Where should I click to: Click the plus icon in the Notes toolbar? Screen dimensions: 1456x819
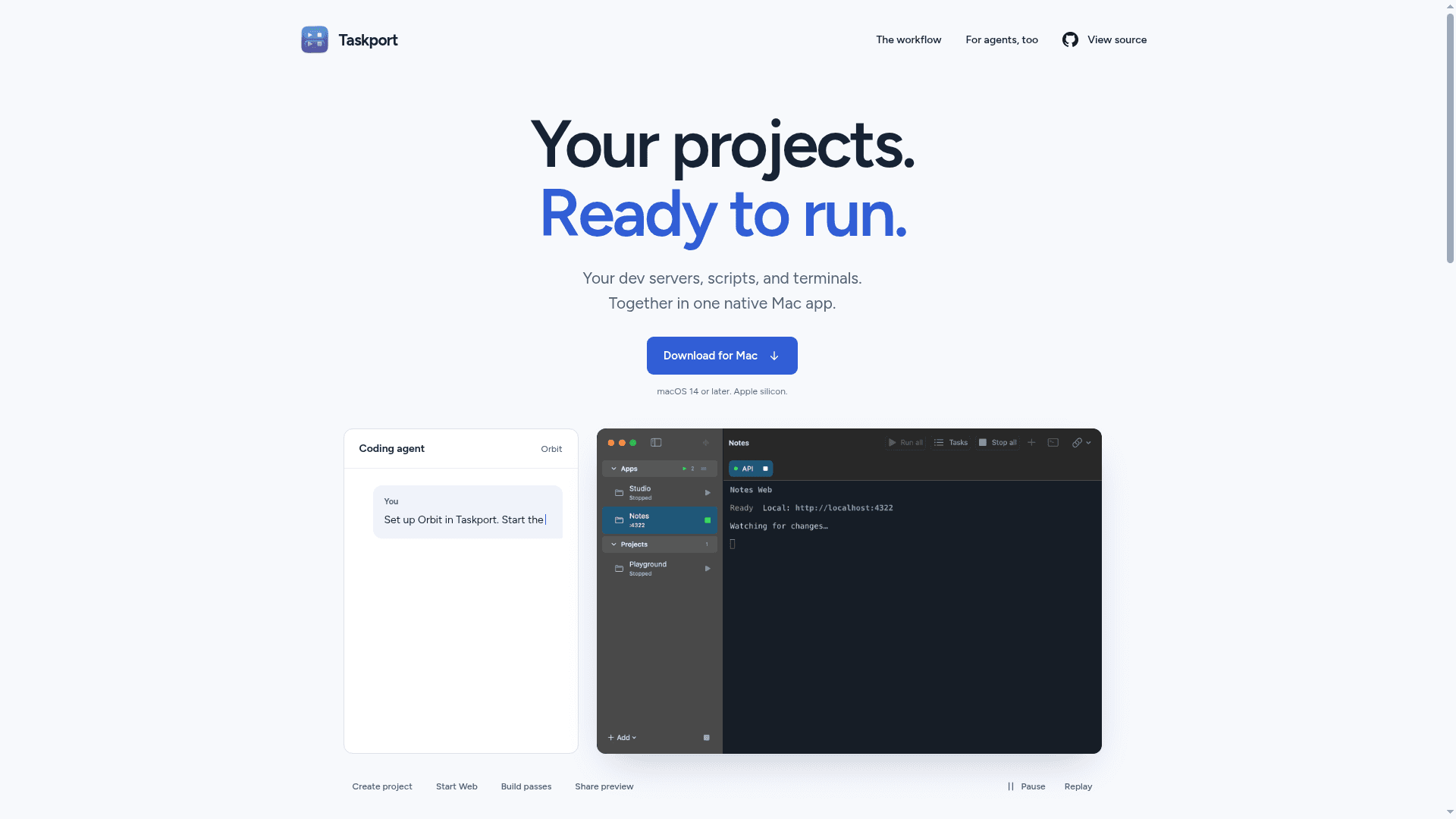pyautogui.click(x=1031, y=443)
